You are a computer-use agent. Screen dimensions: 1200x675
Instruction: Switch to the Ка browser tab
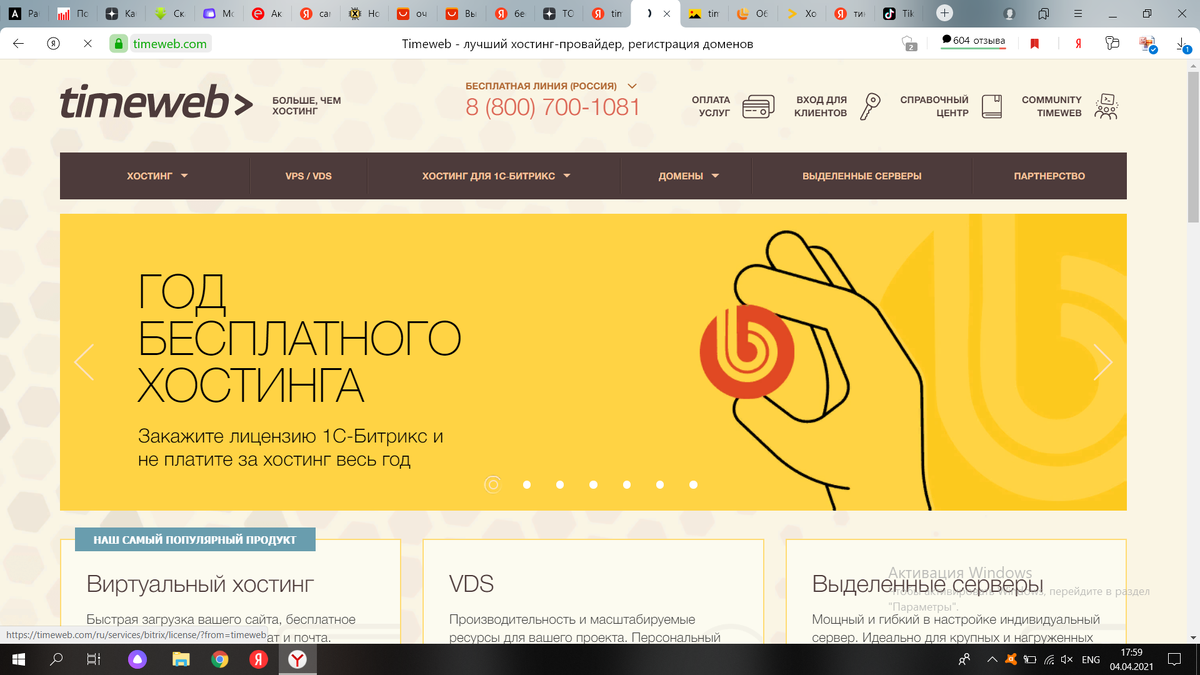pyautogui.click(x=121, y=14)
